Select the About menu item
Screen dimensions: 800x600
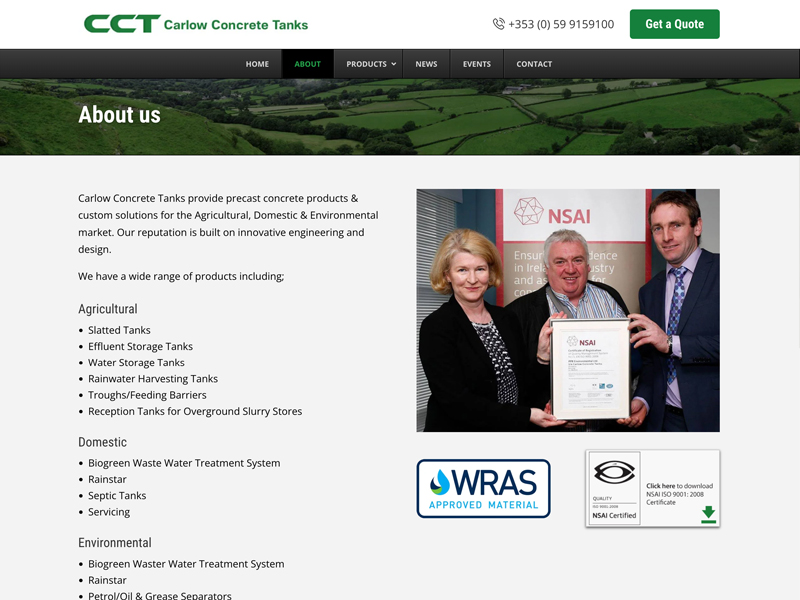(x=307, y=64)
